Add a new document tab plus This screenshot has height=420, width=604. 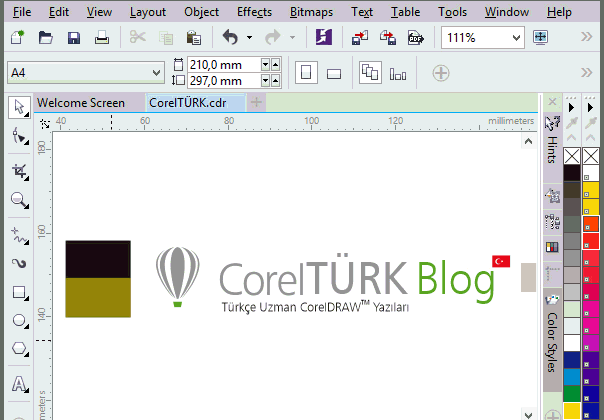point(256,102)
